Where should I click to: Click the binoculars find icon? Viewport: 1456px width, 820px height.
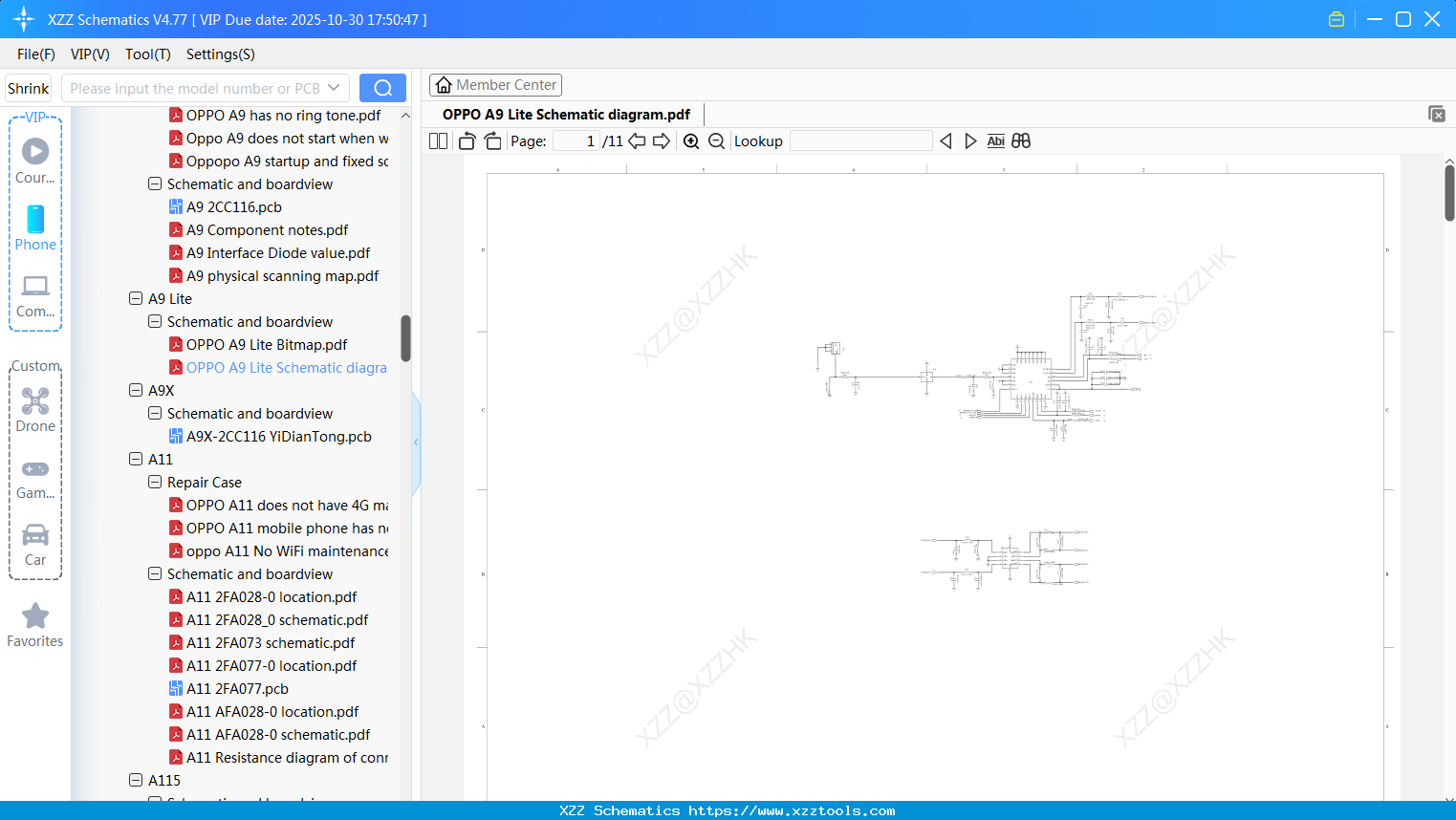click(x=1021, y=141)
